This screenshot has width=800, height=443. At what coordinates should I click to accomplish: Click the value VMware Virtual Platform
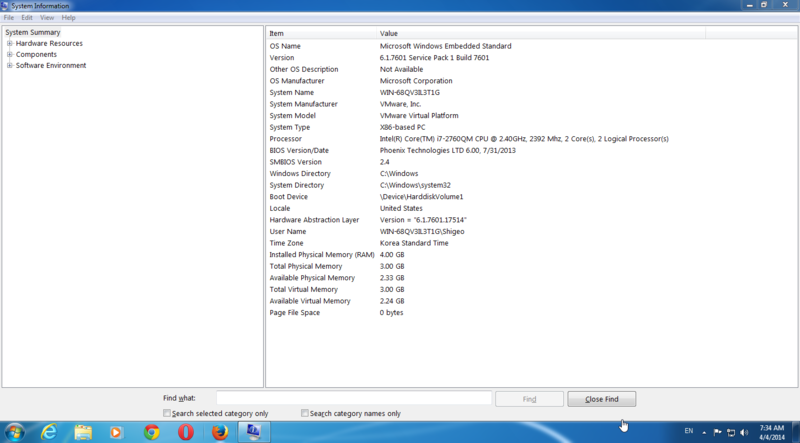point(419,115)
